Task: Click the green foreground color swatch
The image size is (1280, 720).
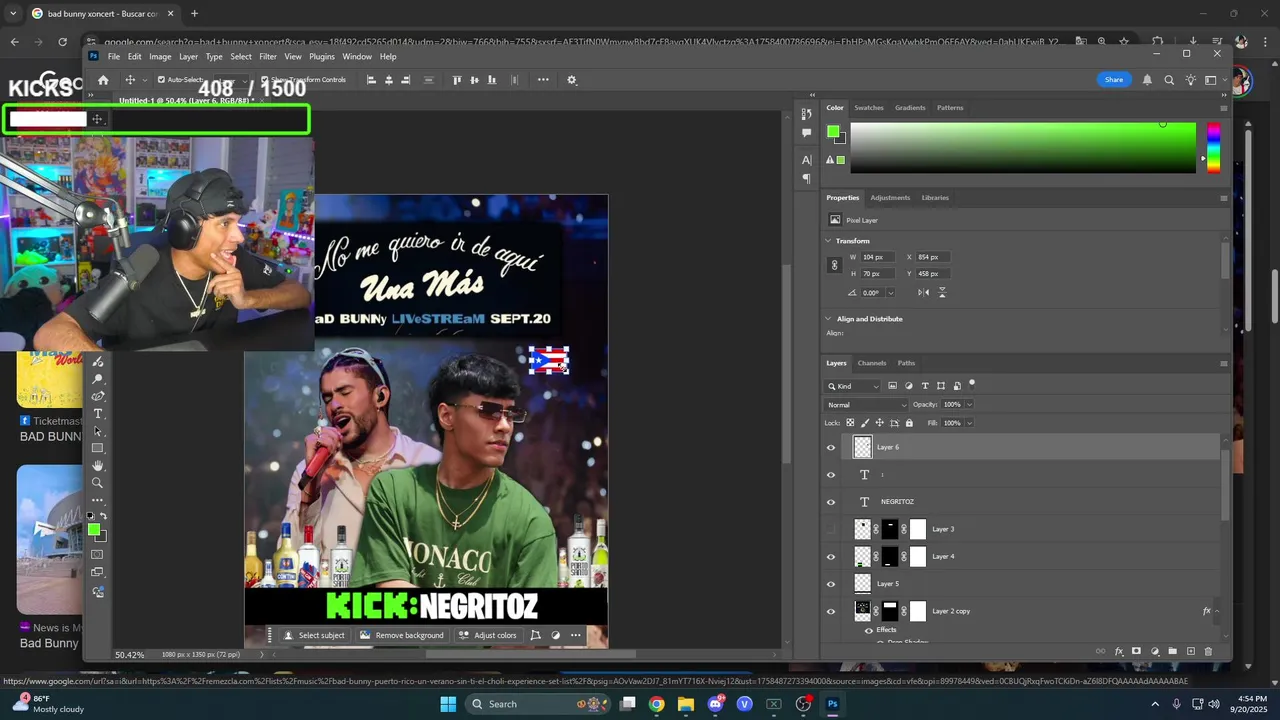Action: [94, 530]
